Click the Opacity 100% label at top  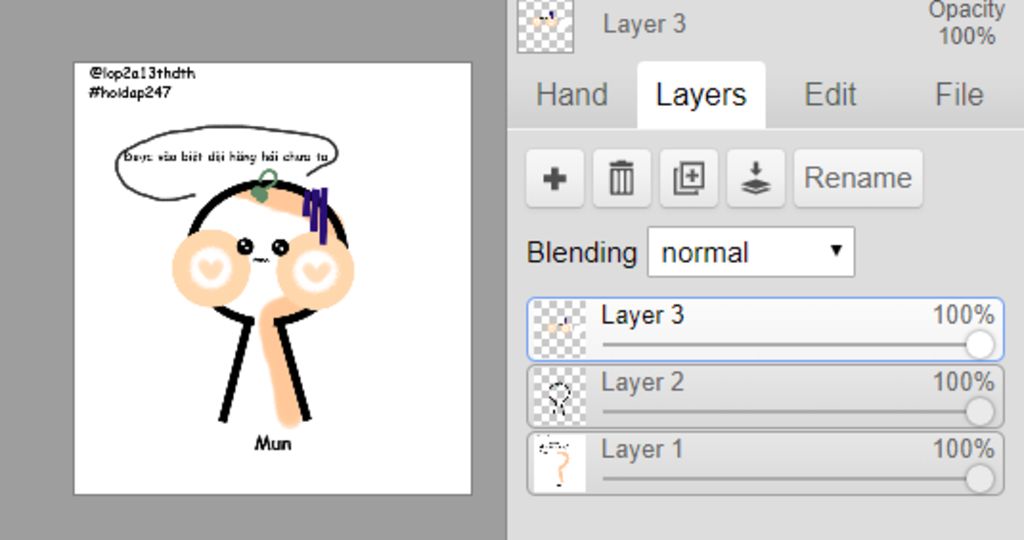[967, 23]
